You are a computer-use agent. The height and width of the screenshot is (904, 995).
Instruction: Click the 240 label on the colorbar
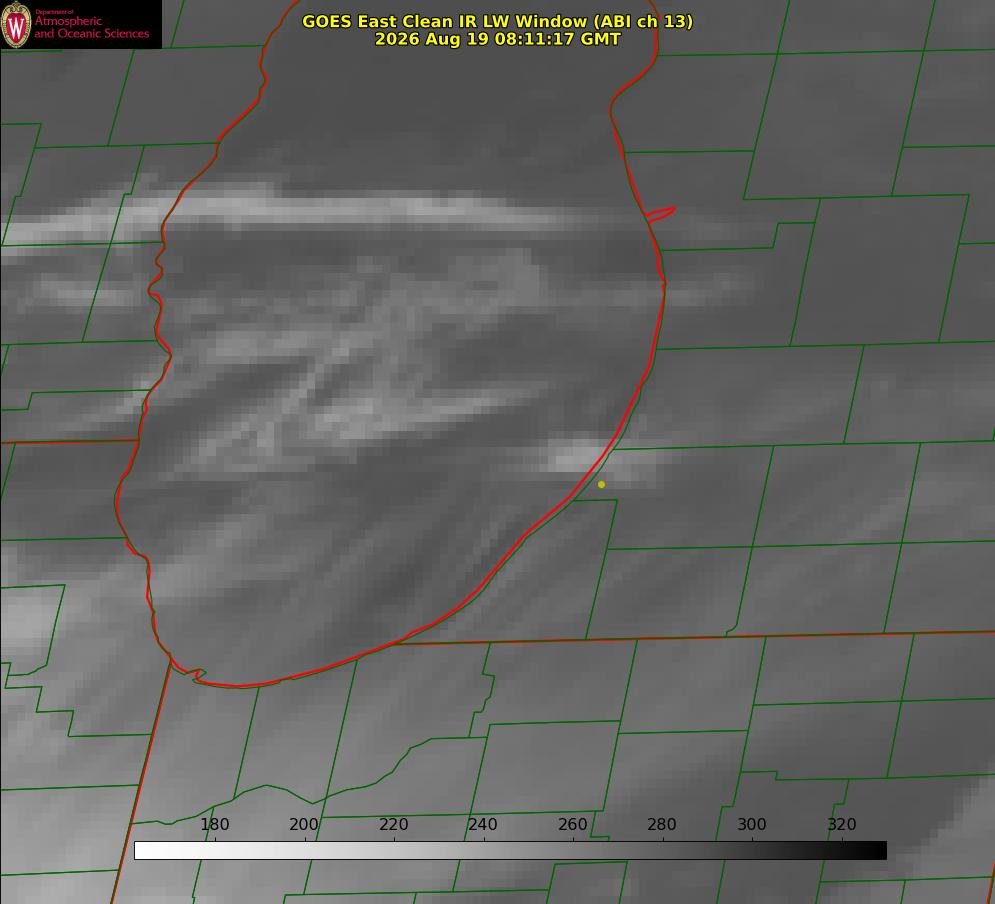tap(483, 824)
